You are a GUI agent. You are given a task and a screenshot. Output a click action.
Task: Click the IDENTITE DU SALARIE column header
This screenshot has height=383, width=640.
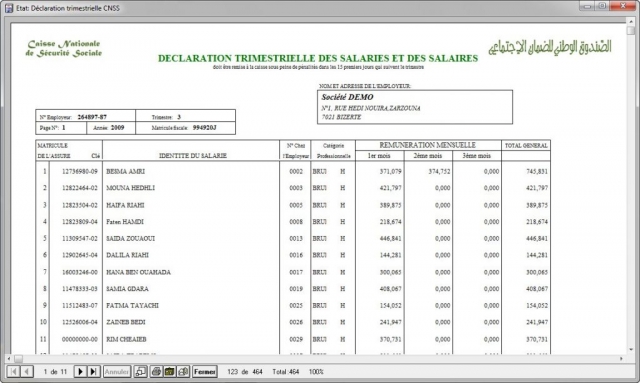click(193, 156)
